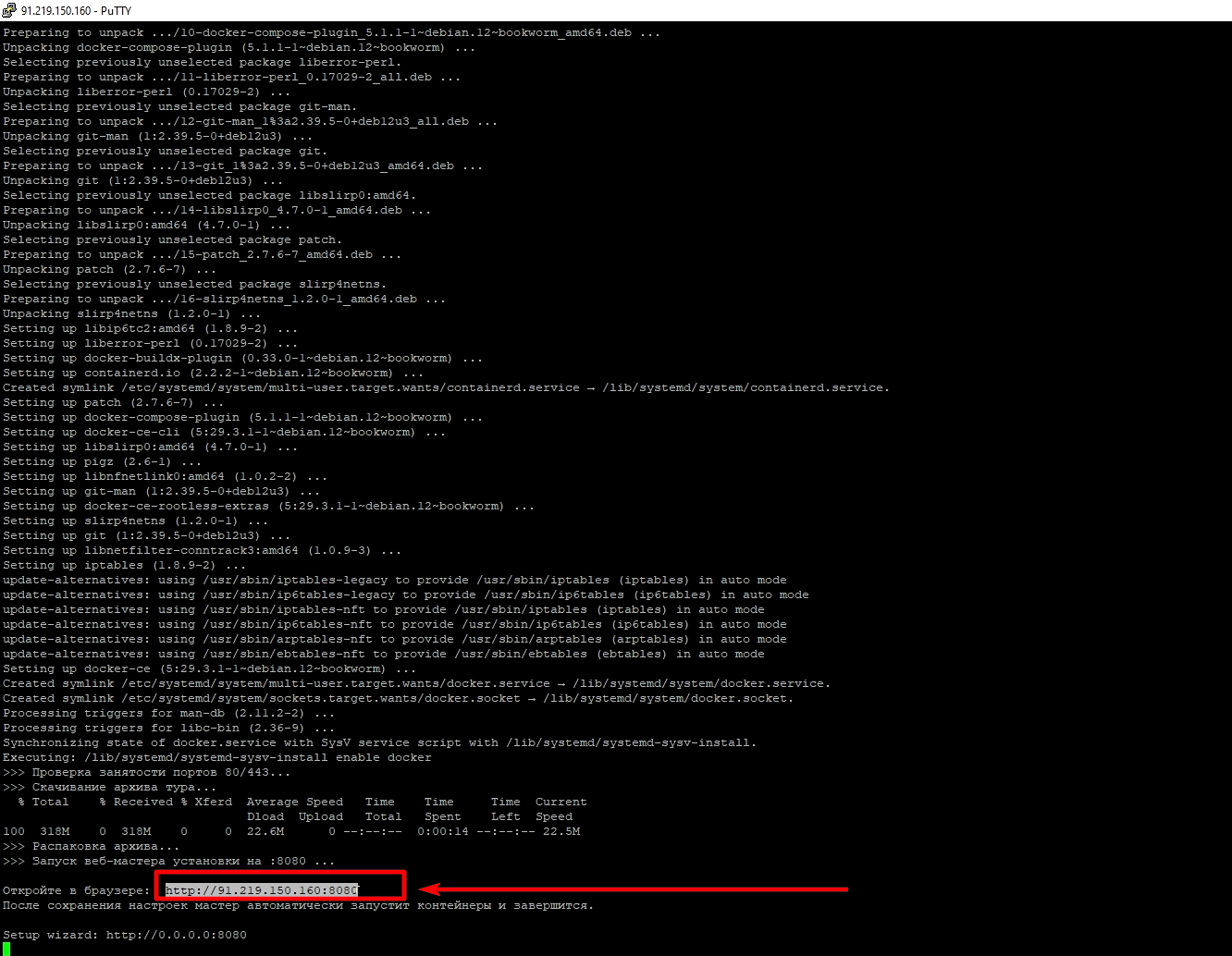Click the red arrow pointing at the URL
The height and width of the screenshot is (956, 1232).
coord(634,889)
